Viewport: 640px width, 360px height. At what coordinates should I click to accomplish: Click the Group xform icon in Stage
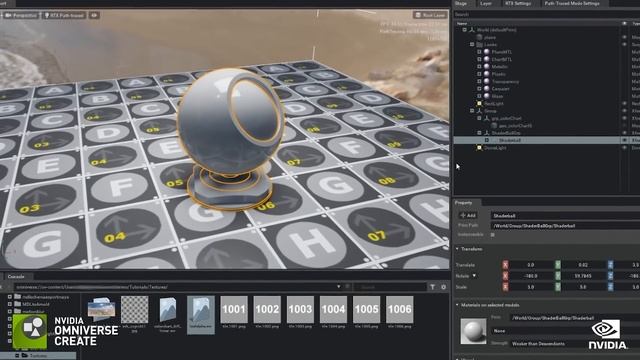[479, 111]
